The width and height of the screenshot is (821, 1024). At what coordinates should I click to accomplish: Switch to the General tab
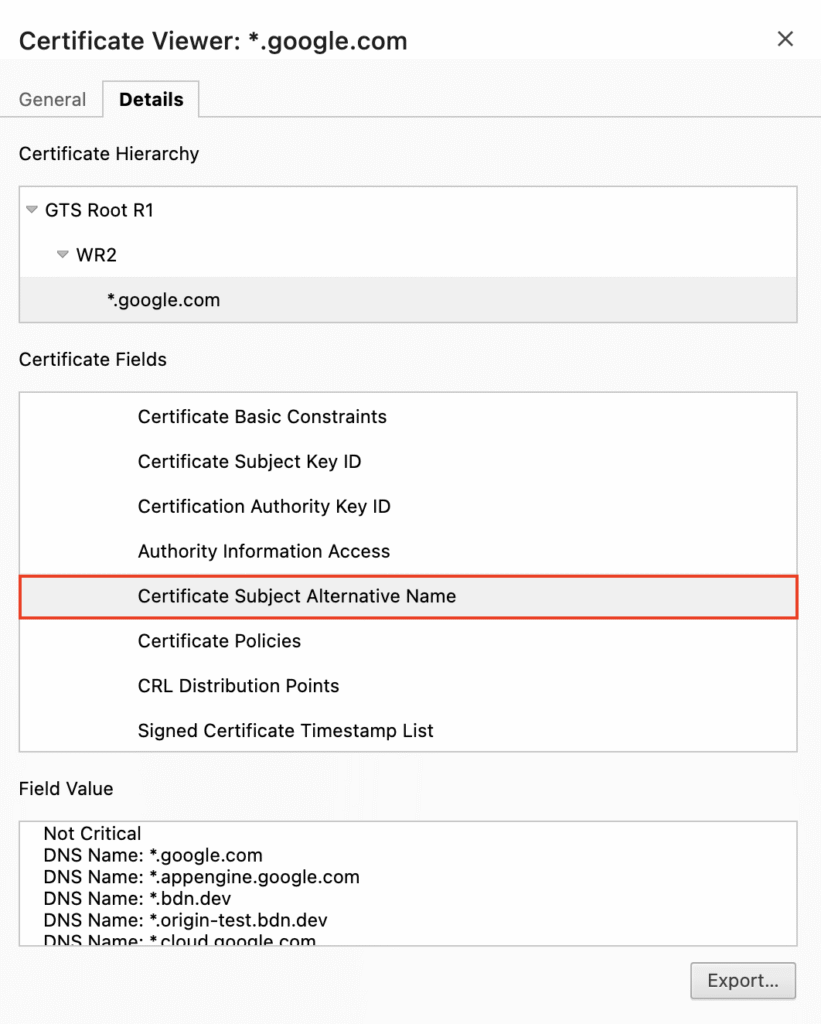(x=53, y=99)
